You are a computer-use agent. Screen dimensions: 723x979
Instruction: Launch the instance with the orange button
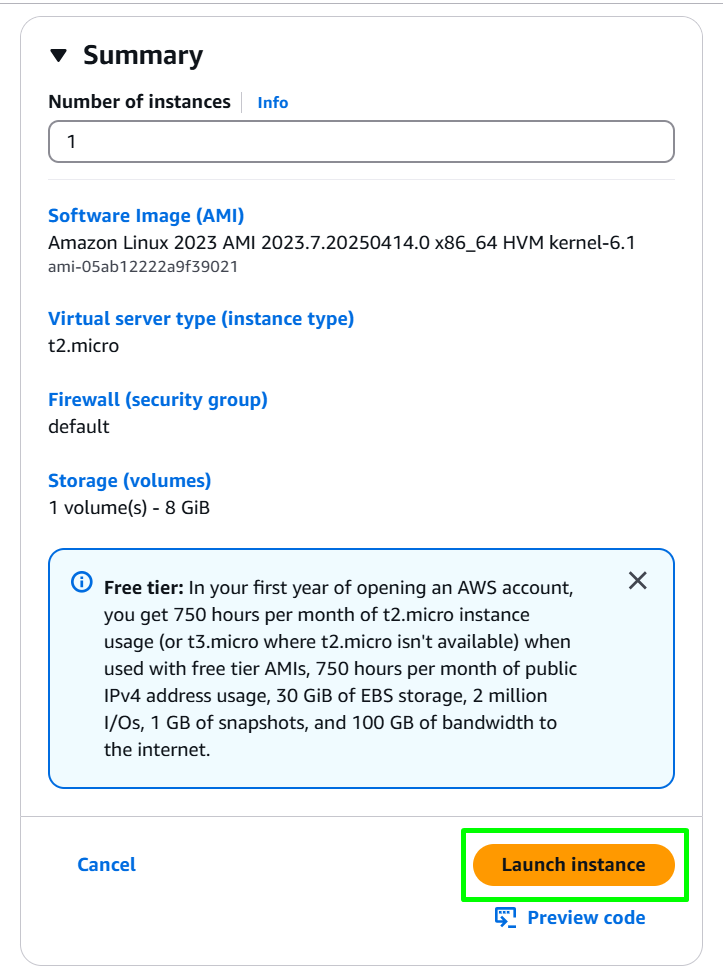point(574,865)
